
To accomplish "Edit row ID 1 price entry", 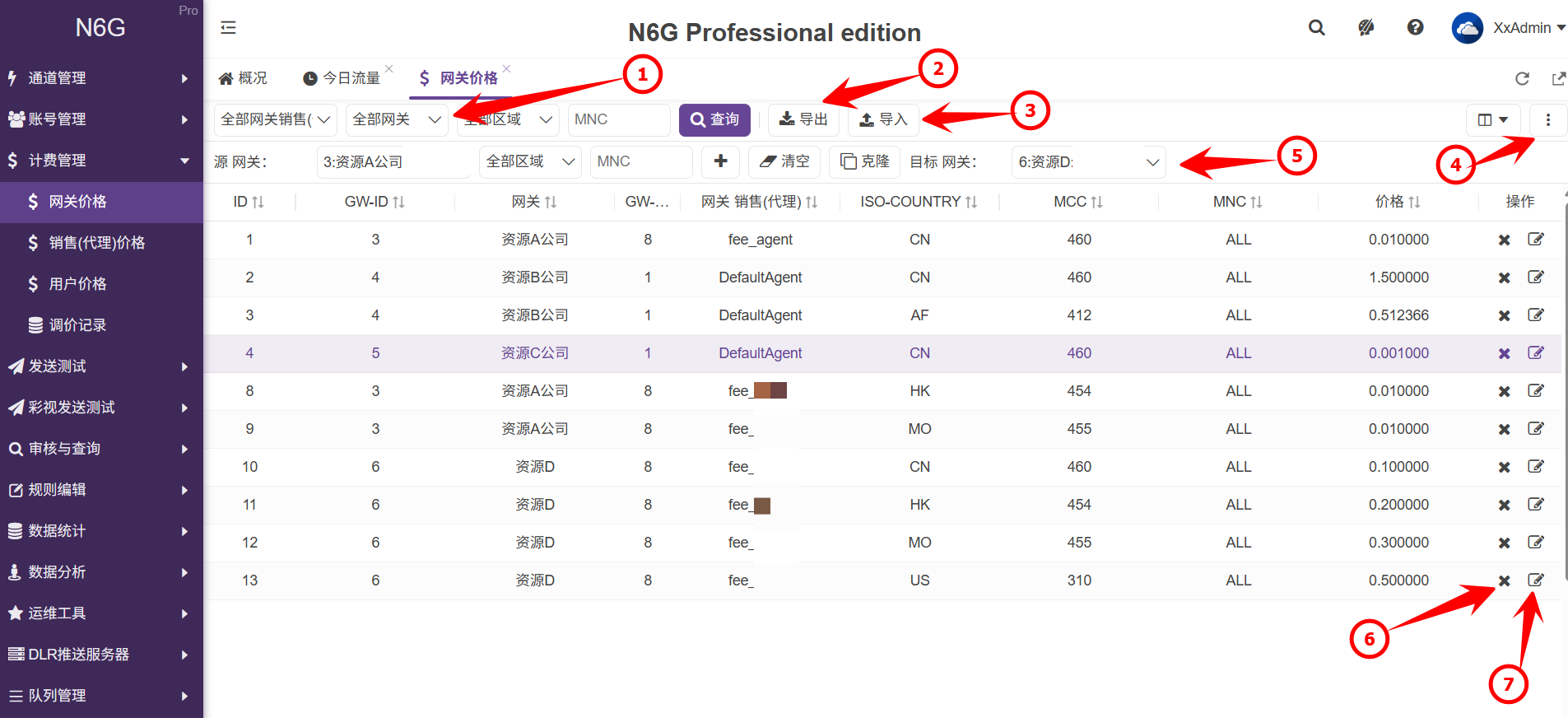I will [1536, 239].
